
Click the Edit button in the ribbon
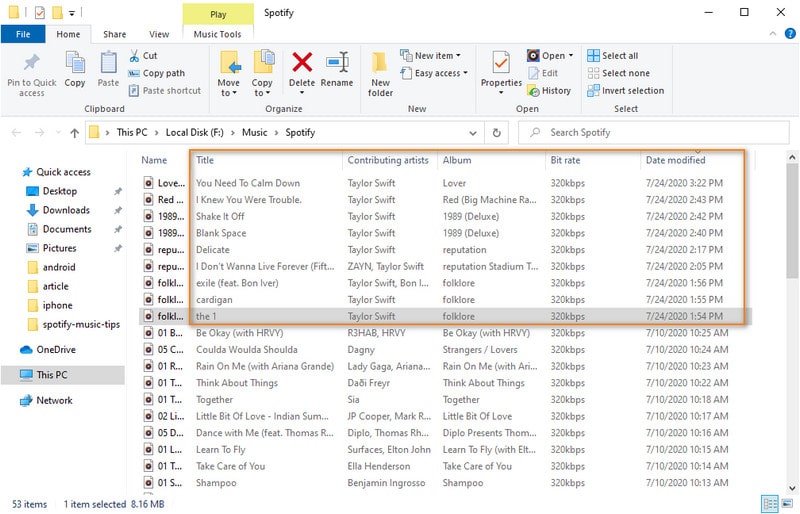[x=543, y=73]
